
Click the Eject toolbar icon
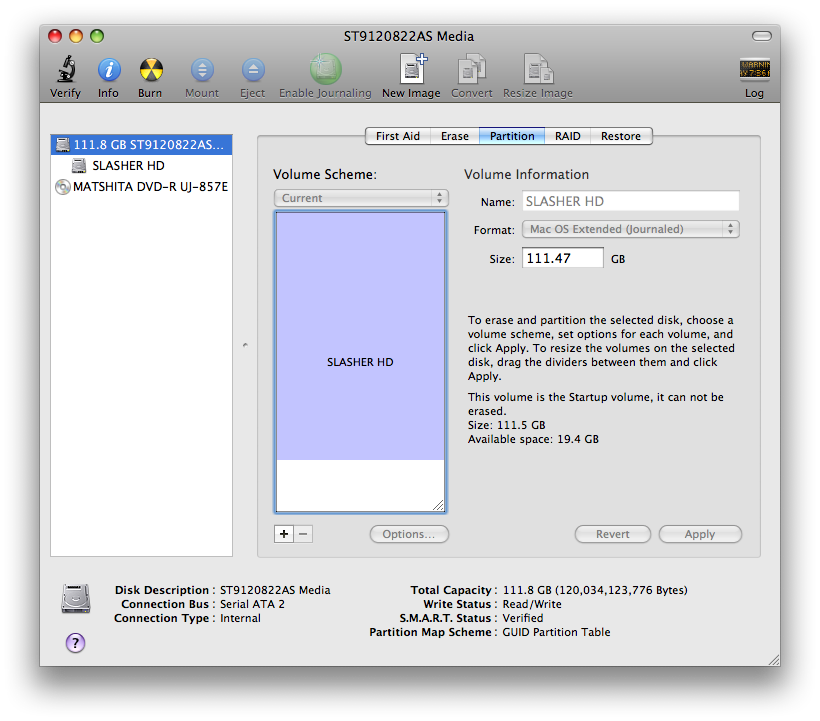click(x=253, y=70)
